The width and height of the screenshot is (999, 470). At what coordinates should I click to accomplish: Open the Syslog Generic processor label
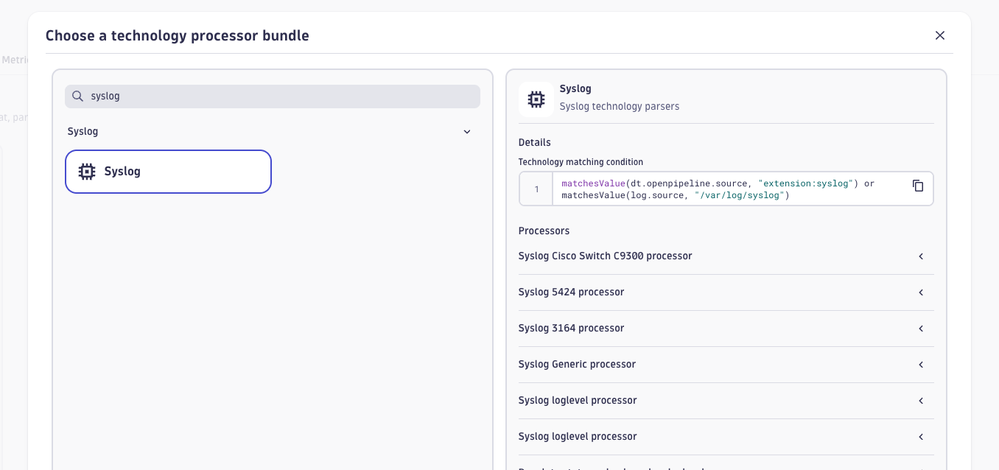(x=577, y=364)
